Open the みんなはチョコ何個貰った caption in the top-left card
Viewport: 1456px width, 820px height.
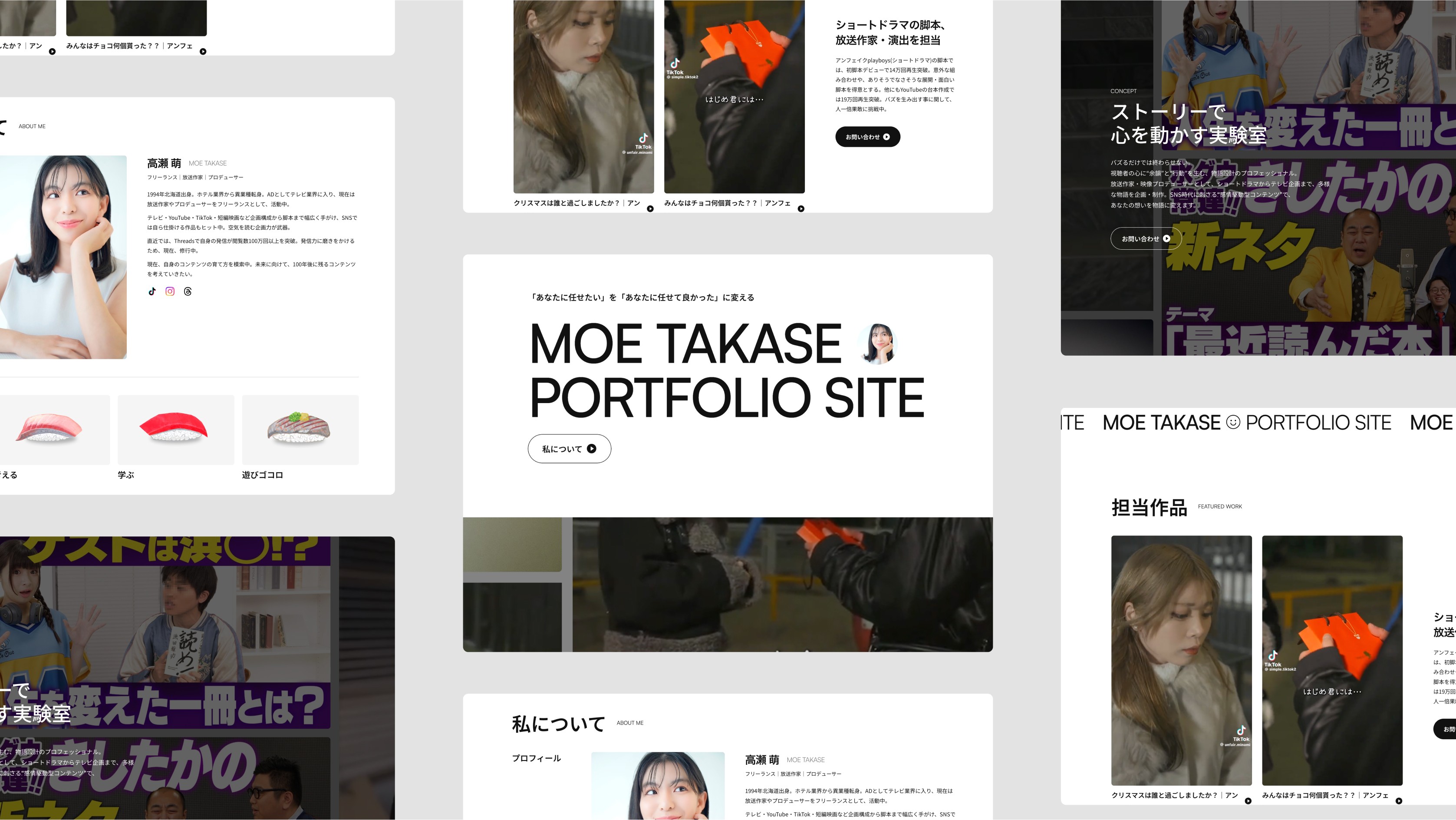(x=129, y=46)
